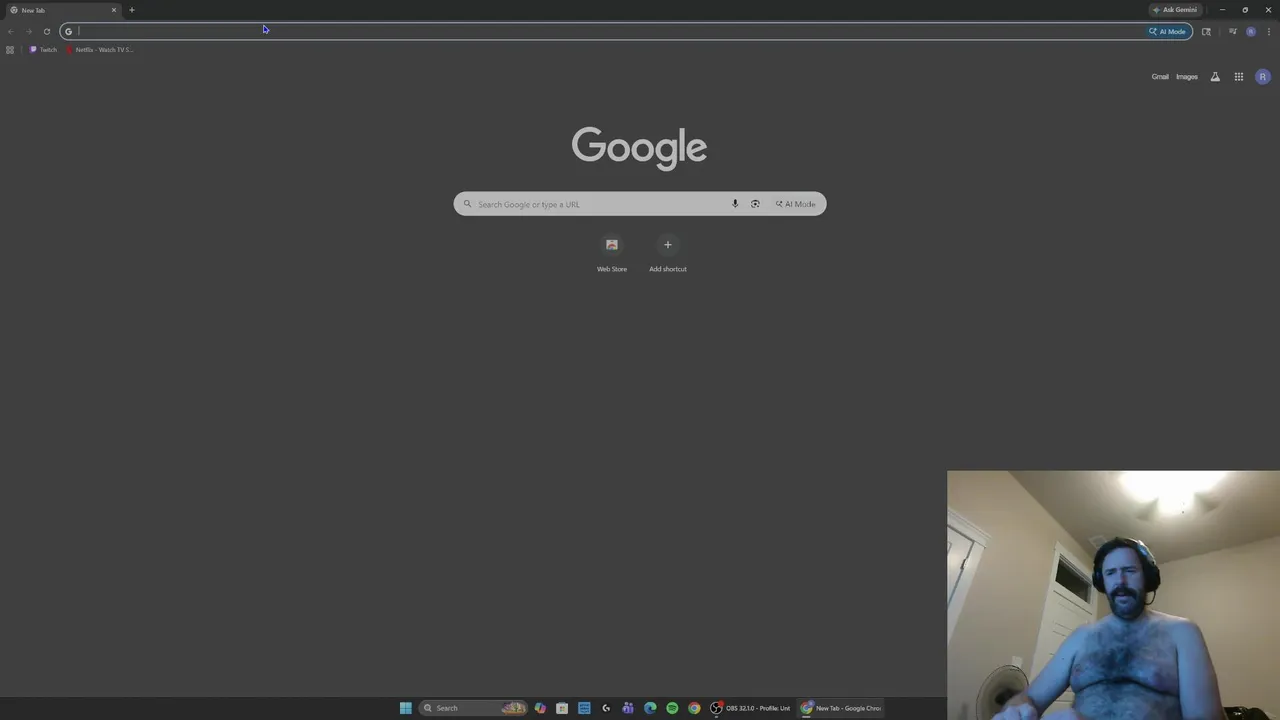Image resolution: width=1280 pixels, height=720 pixels.
Task: Open Google Images link
Action: [1187, 77]
